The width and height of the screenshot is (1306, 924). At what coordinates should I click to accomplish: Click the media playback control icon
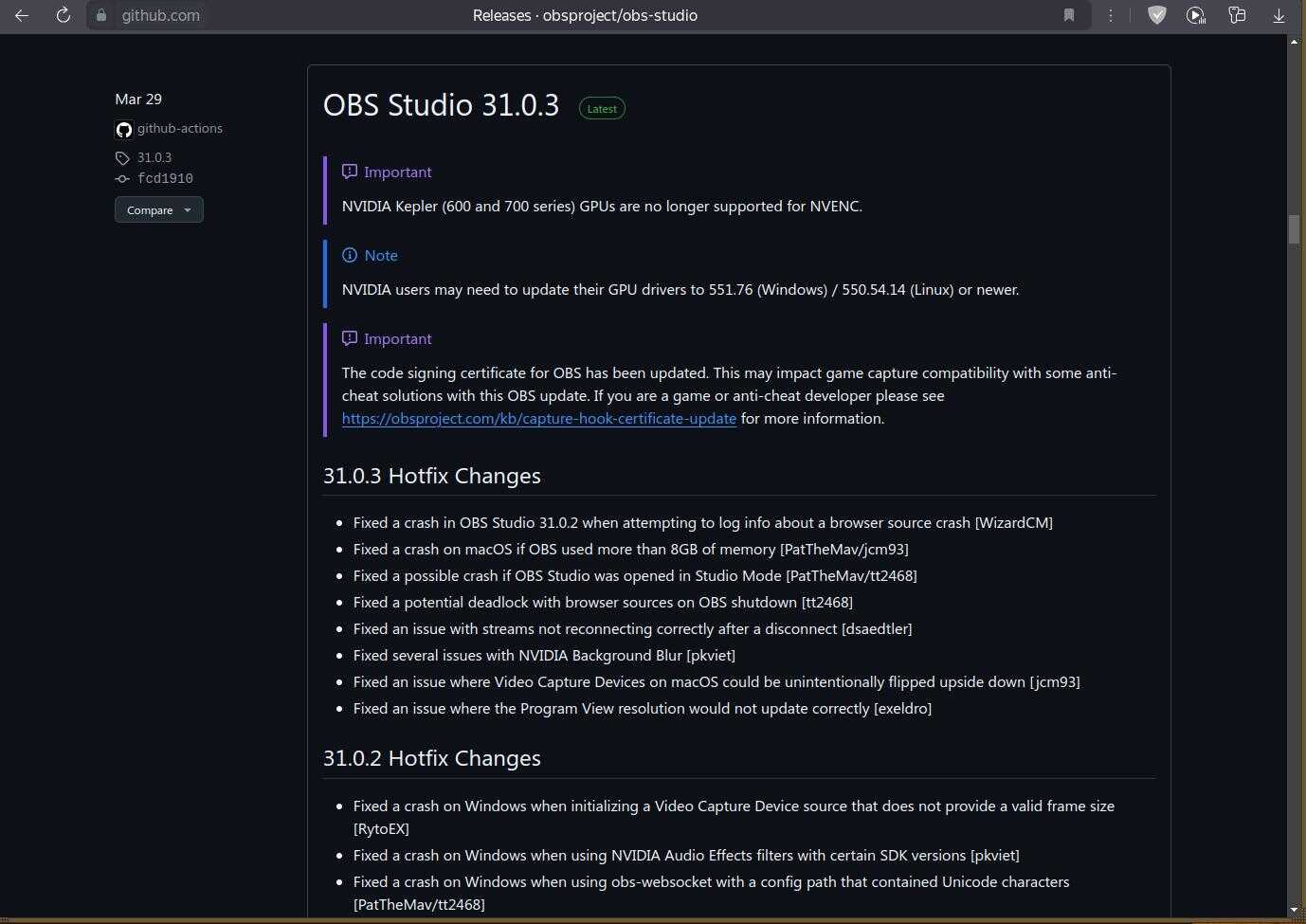tap(1196, 15)
